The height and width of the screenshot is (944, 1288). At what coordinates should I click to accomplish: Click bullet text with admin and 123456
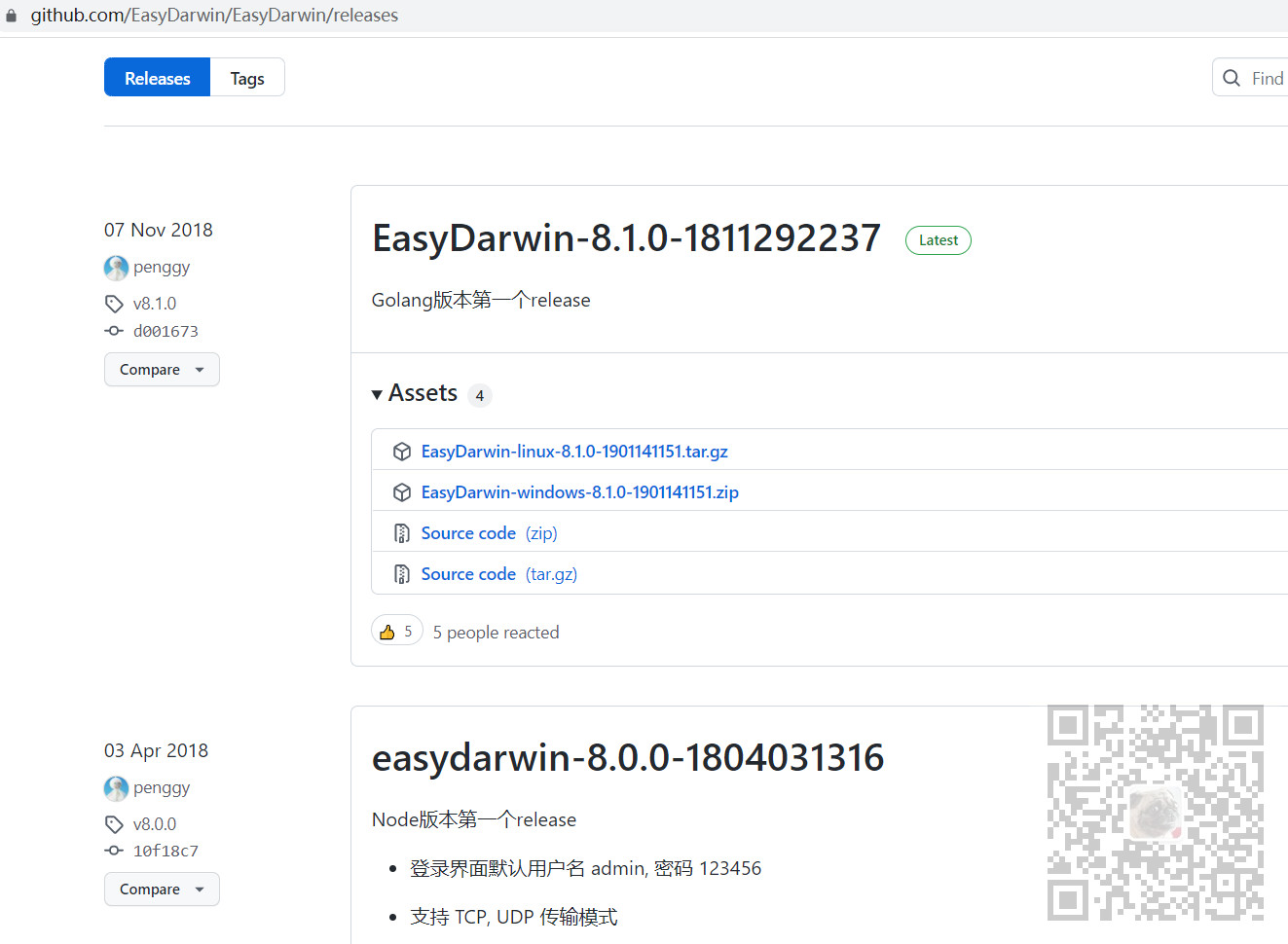pos(586,868)
